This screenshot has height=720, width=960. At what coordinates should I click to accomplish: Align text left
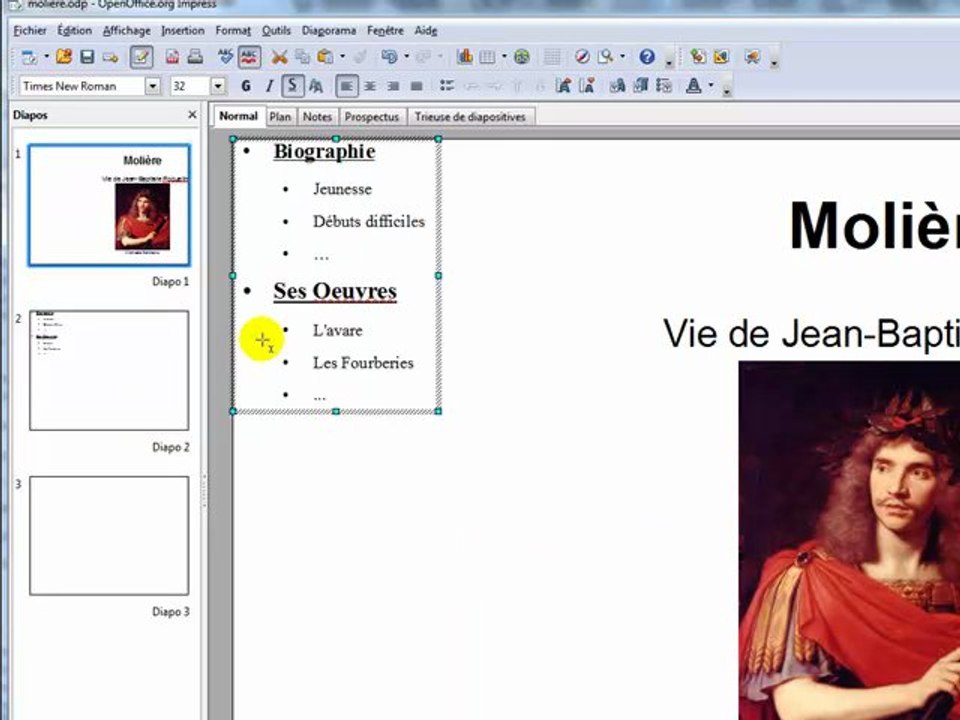[347, 86]
